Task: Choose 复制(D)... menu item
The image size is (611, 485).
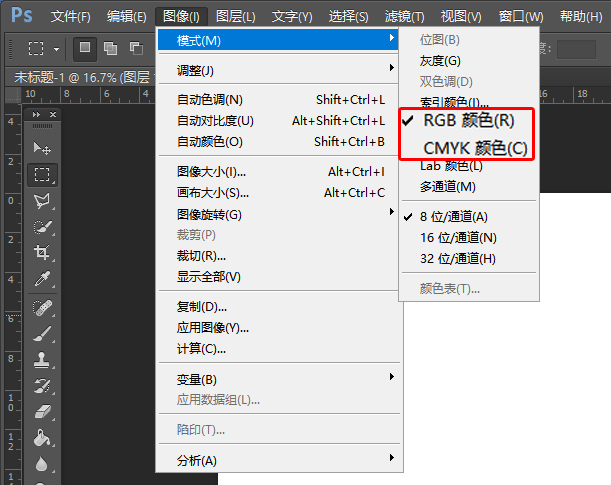Action: [x=278, y=307]
